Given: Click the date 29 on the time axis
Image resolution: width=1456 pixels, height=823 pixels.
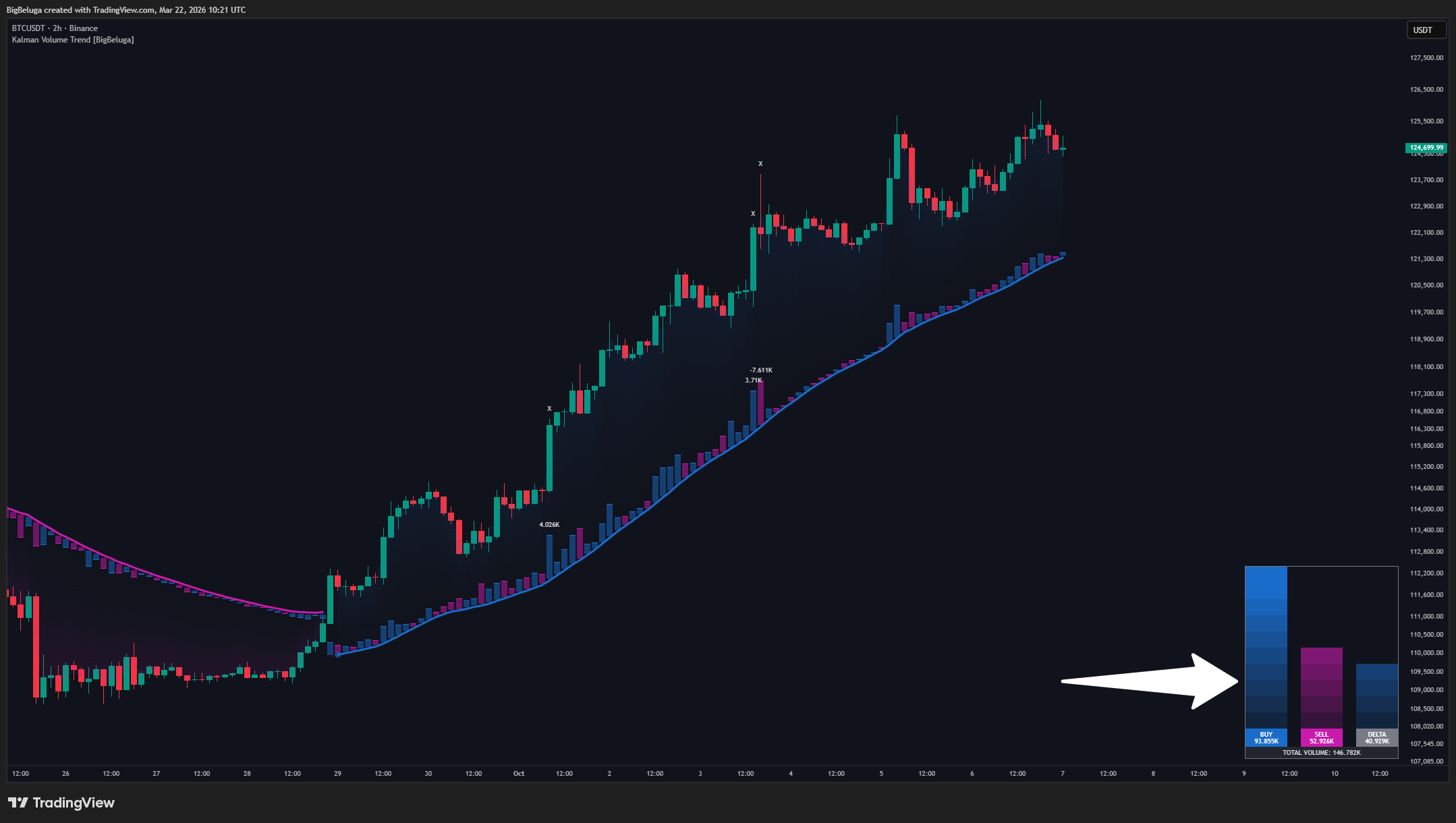Looking at the screenshot, I should (x=337, y=774).
